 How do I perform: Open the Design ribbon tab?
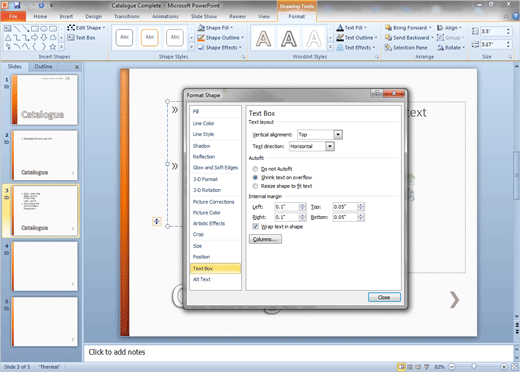pyautogui.click(x=94, y=16)
